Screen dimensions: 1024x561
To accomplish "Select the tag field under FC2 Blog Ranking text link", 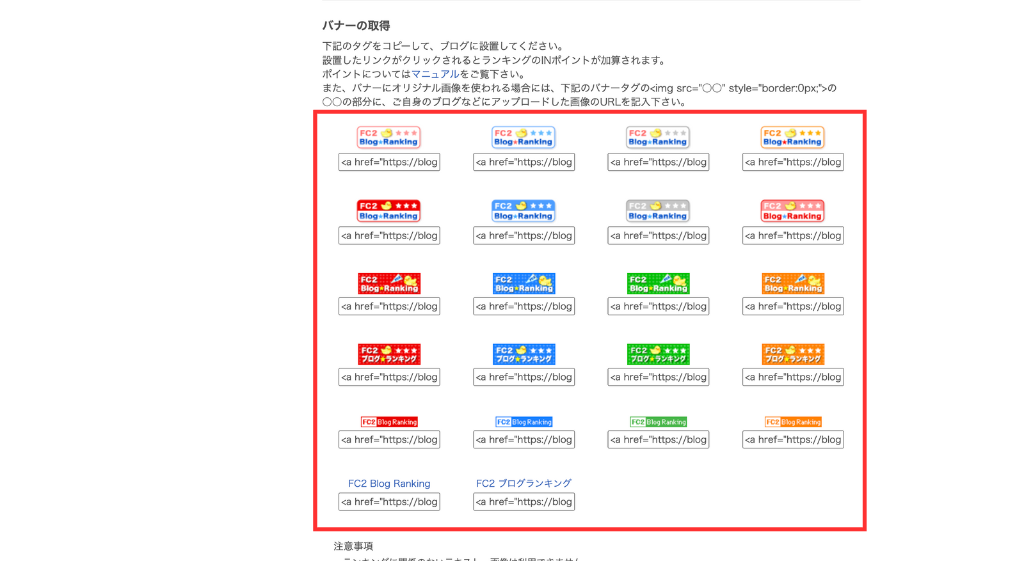I will click(x=389, y=502).
